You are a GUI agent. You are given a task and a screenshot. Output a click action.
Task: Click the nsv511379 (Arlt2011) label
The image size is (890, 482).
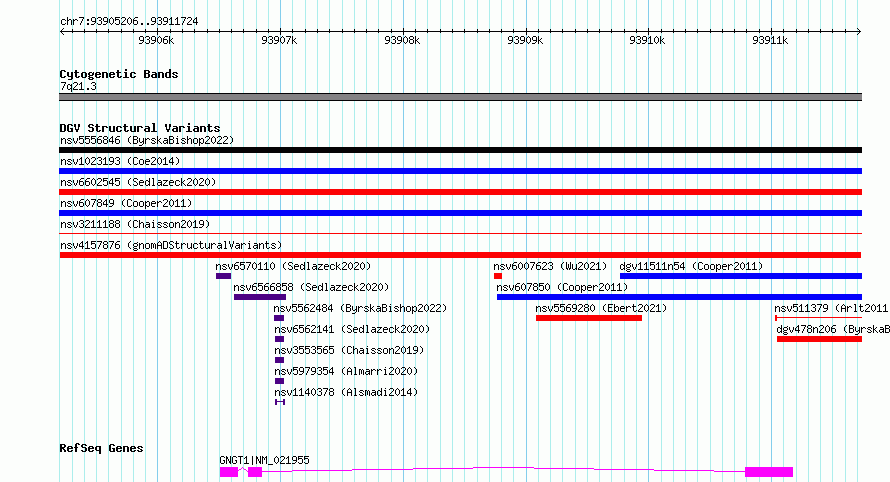tap(832, 308)
